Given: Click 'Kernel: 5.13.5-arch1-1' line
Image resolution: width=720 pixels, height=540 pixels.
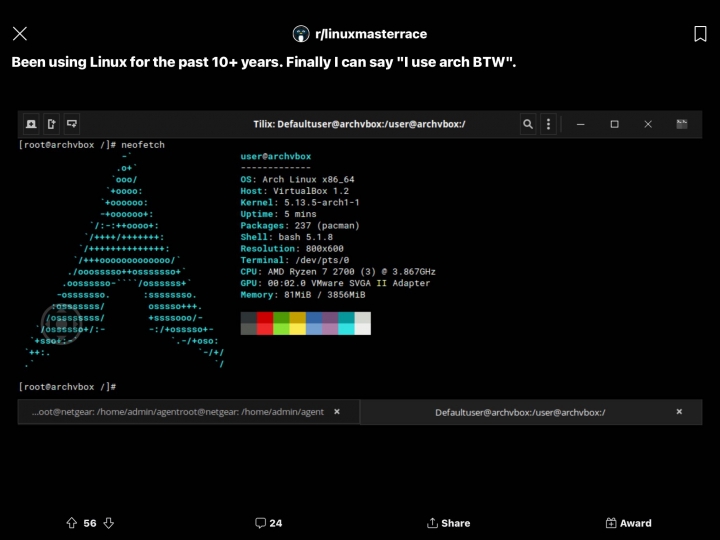Looking at the screenshot, I should [300, 202].
